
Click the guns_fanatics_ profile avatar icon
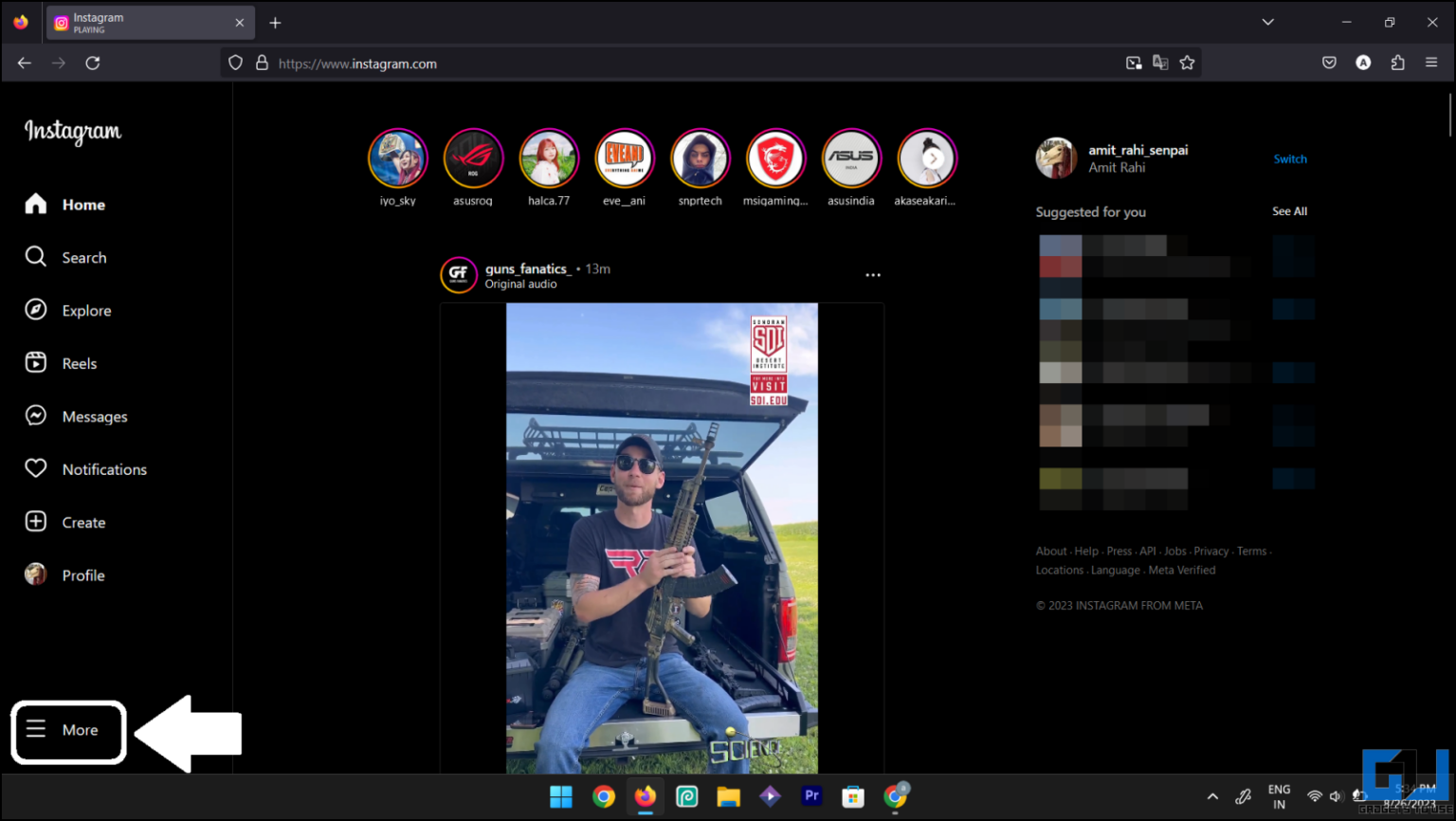(459, 274)
